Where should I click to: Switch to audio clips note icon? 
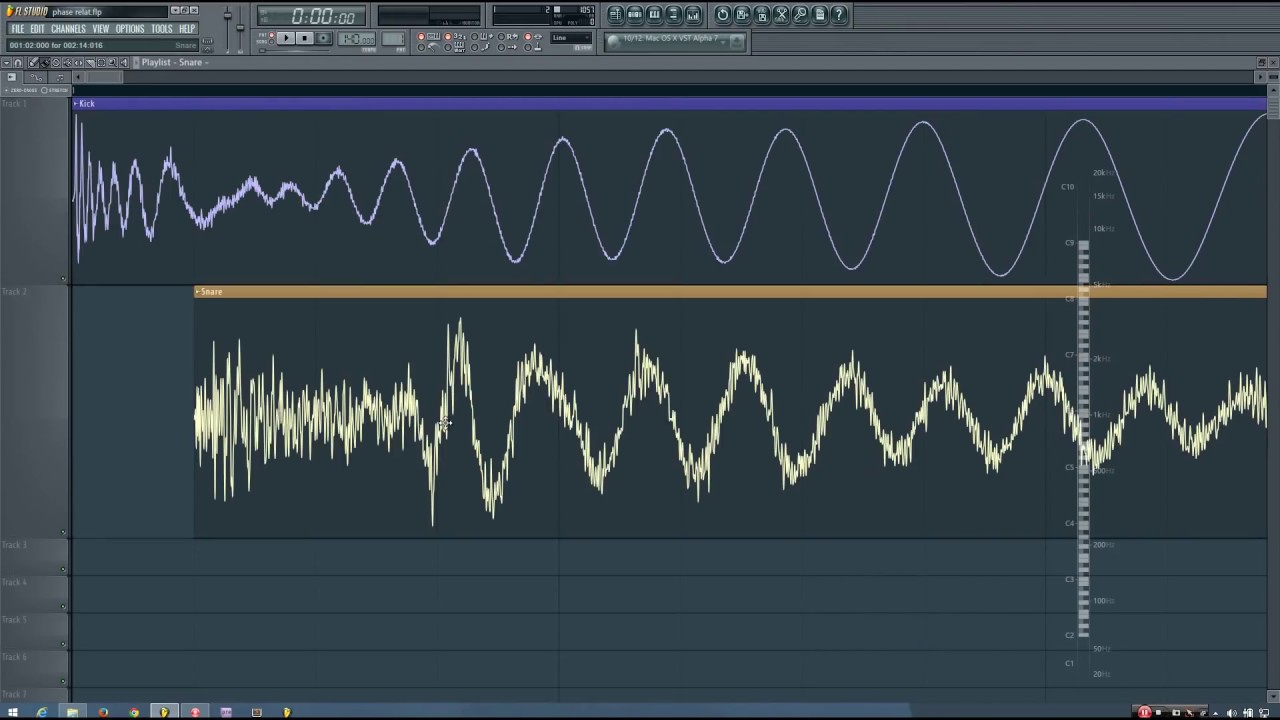coord(60,77)
